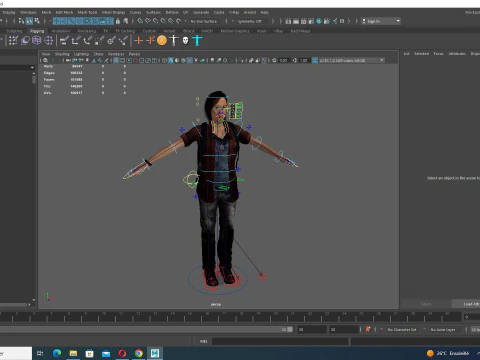Enable snap to grids
Viewport: 480px width, 360px height.
pos(140,21)
